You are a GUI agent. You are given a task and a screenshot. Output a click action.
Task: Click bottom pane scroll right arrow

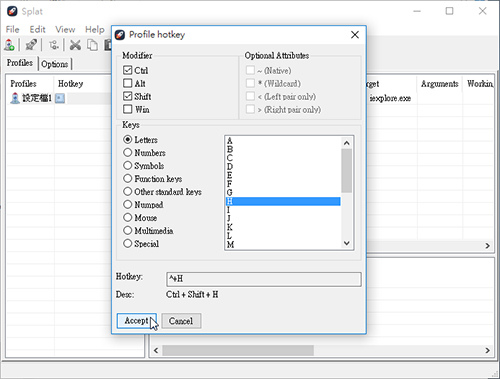[487, 350]
